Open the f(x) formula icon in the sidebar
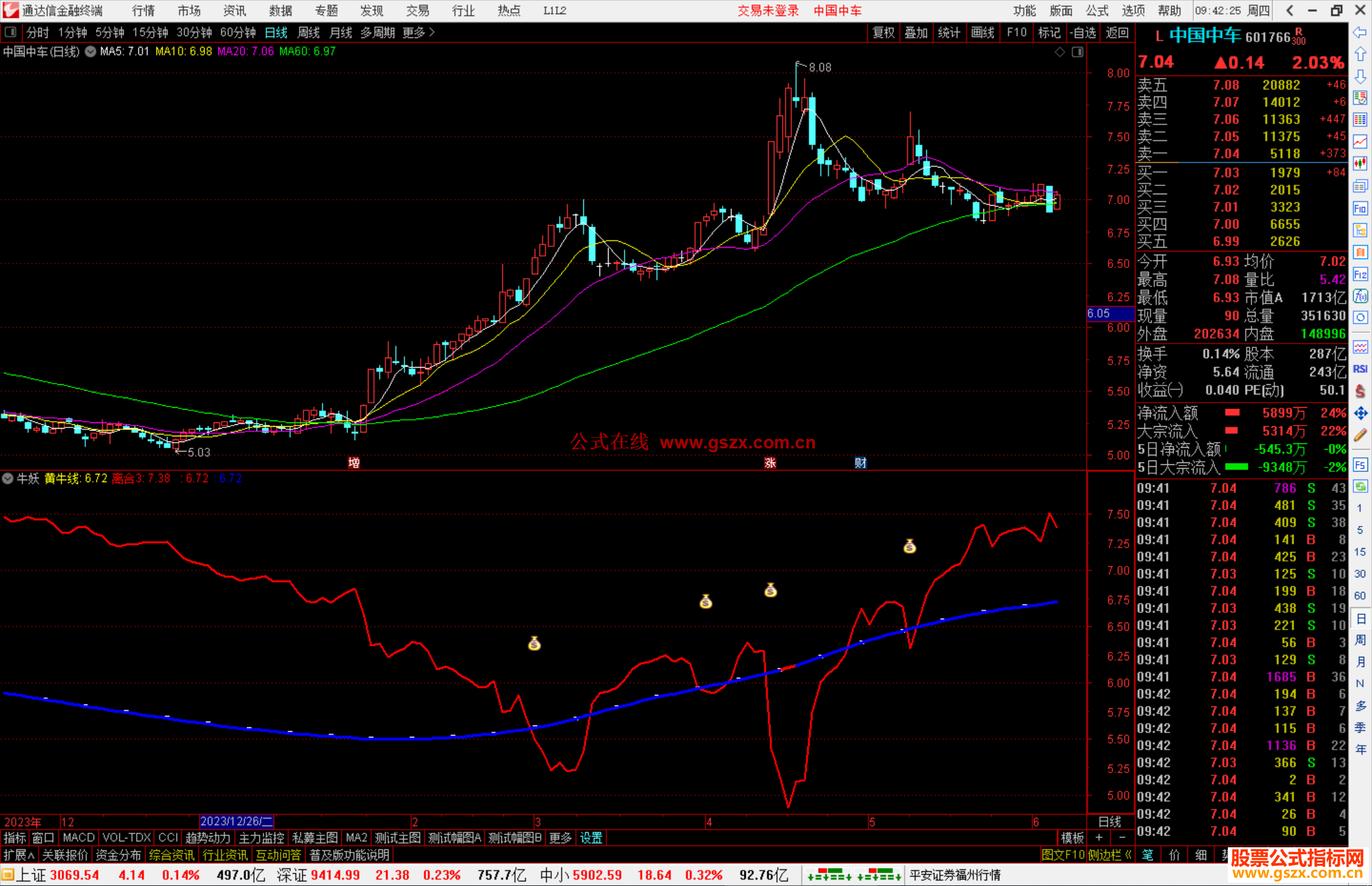Viewport: 1372px width, 886px height. pos(1360,296)
